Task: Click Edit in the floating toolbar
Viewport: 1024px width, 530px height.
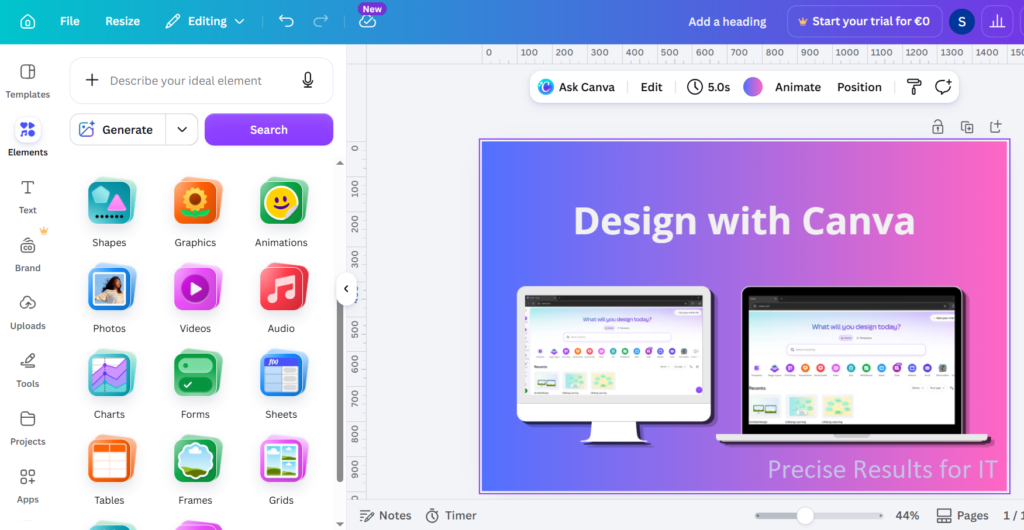Action: [x=651, y=87]
